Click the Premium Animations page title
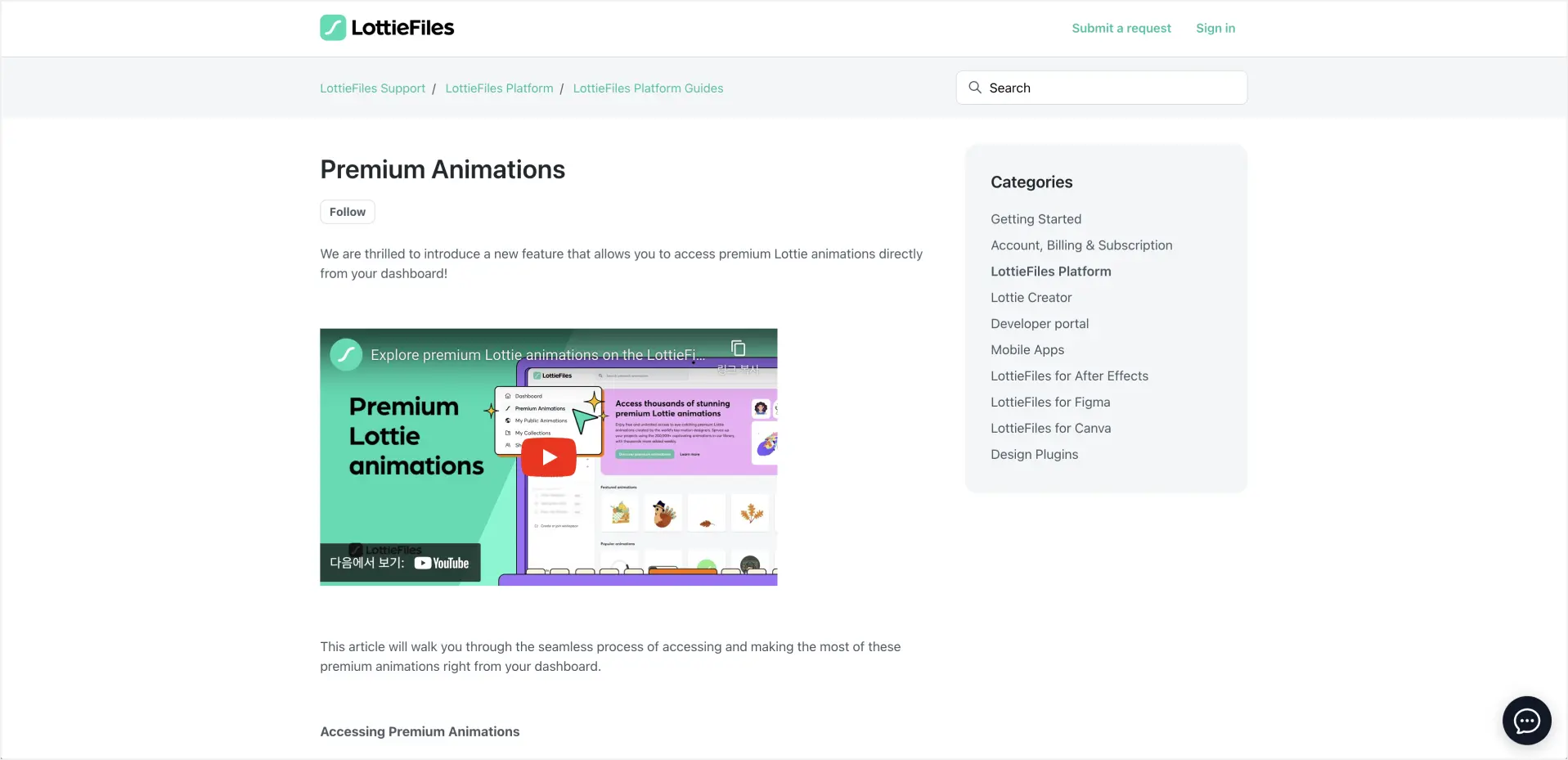1568x760 pixels. 443,169
